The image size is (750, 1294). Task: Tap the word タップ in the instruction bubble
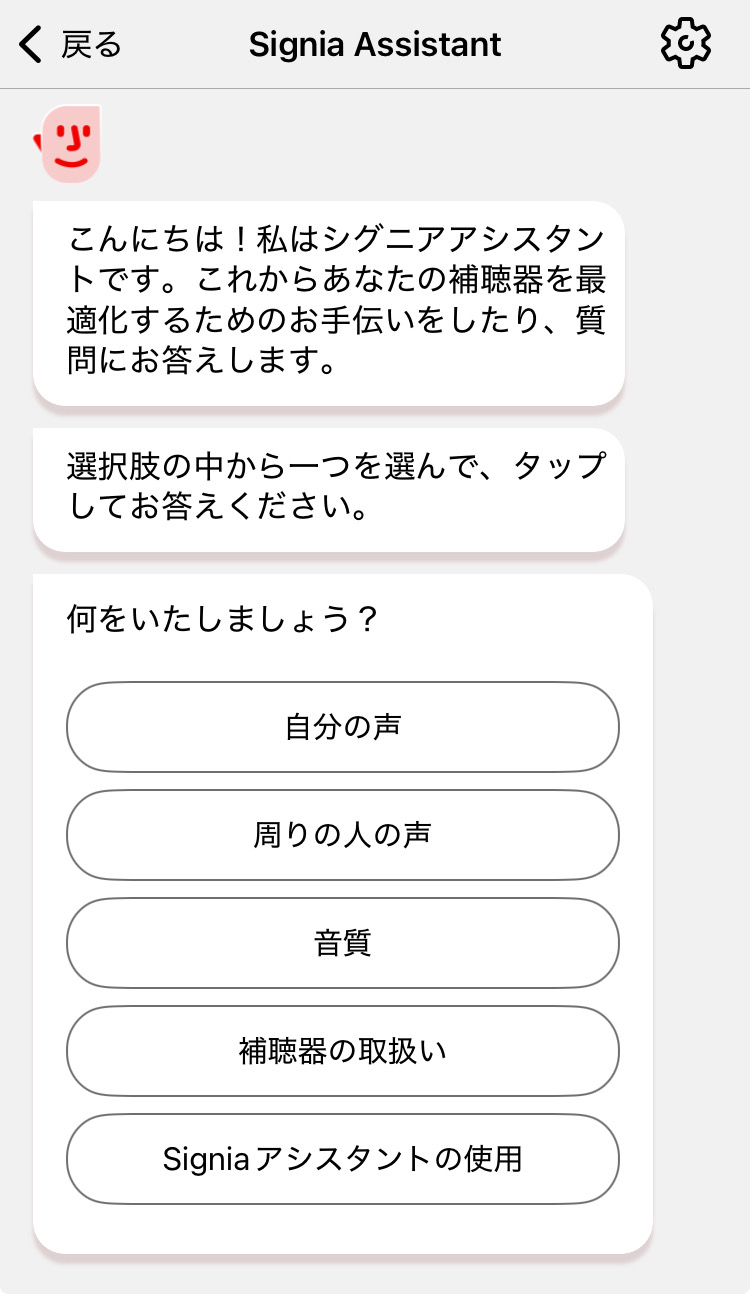coord(559,466)
